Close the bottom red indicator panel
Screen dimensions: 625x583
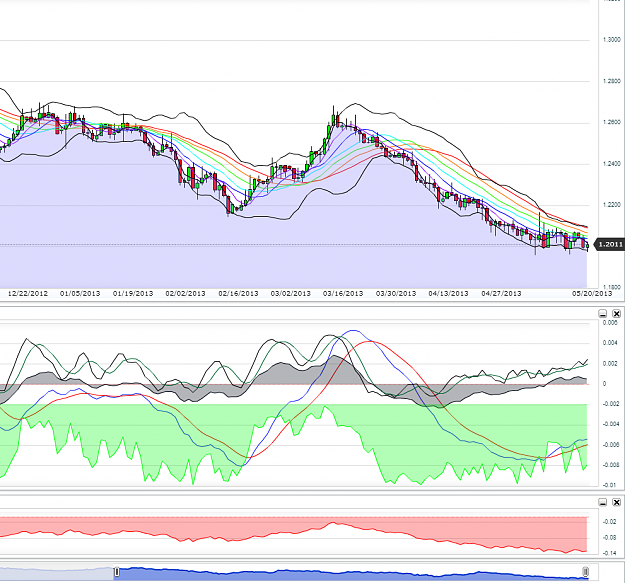pos(616,502)
